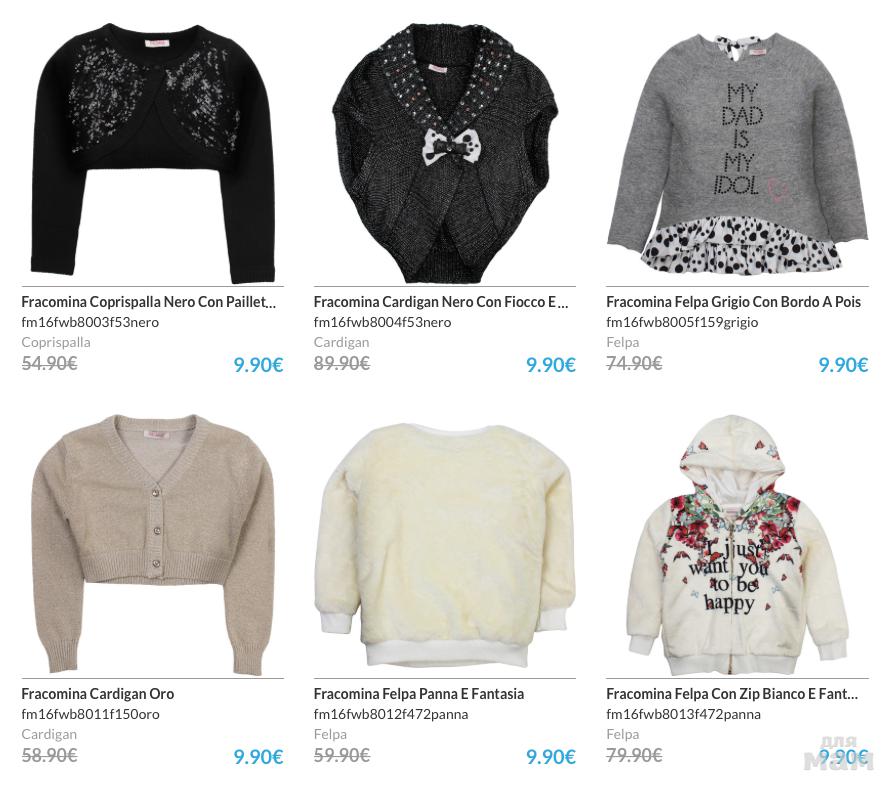Select product code fm16fwb8011f150oro
This screenshot has width=889, height=785.
coord(90,714)
